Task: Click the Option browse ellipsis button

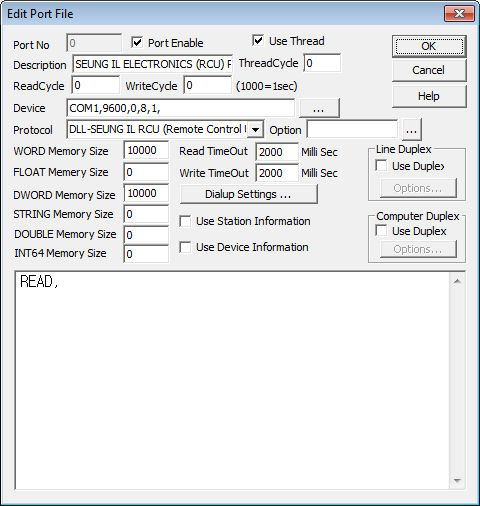Action: [x=412, y=130]
